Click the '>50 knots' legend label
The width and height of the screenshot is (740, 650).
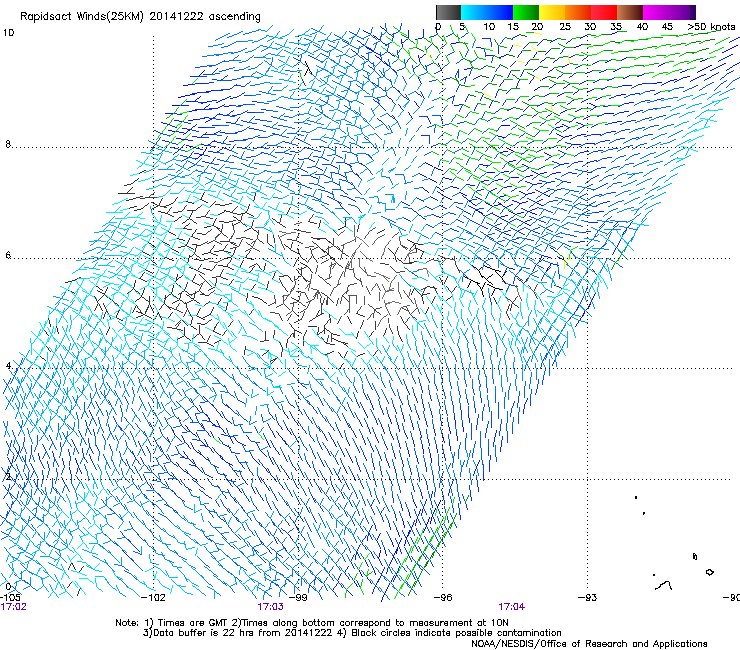[x=711, y=27]
